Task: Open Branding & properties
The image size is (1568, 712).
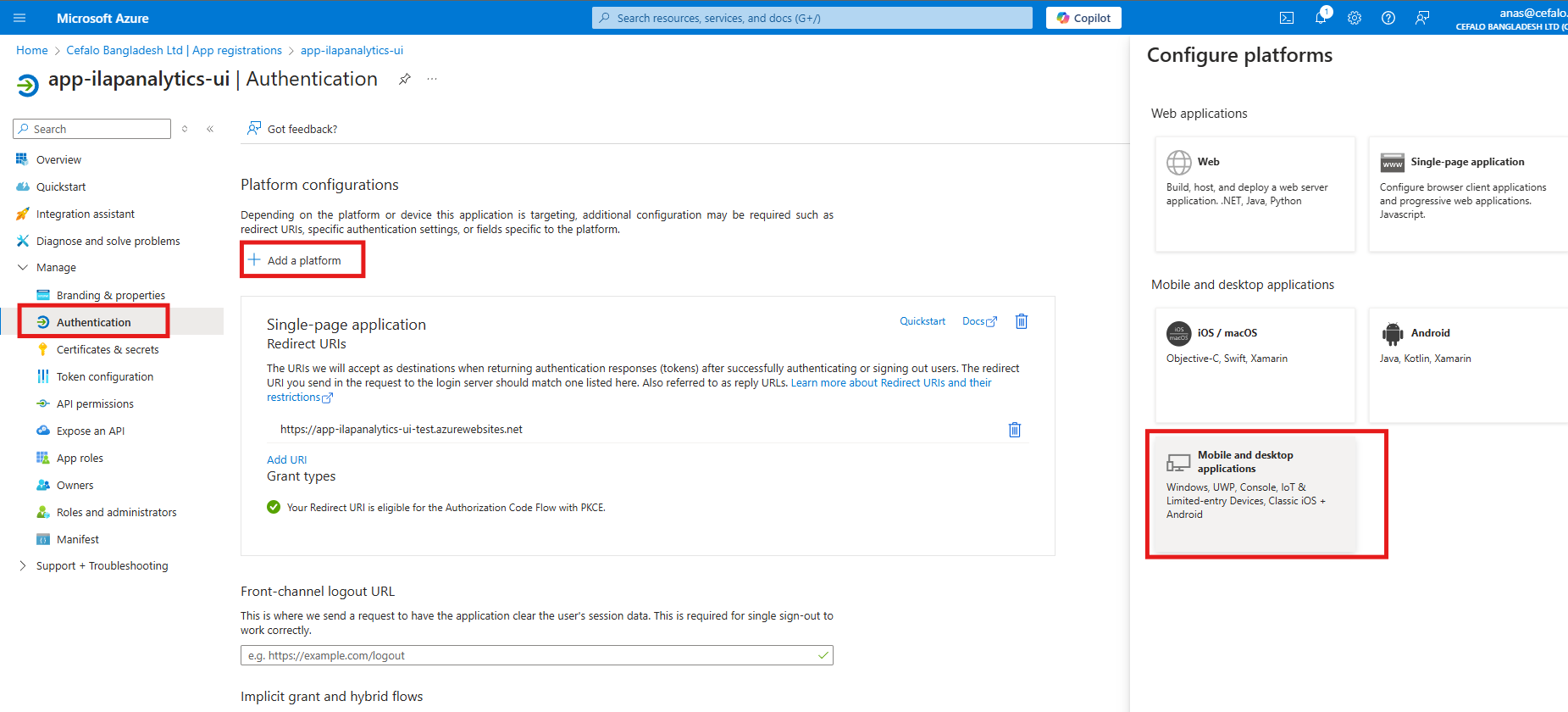Action: pos(110,295)
